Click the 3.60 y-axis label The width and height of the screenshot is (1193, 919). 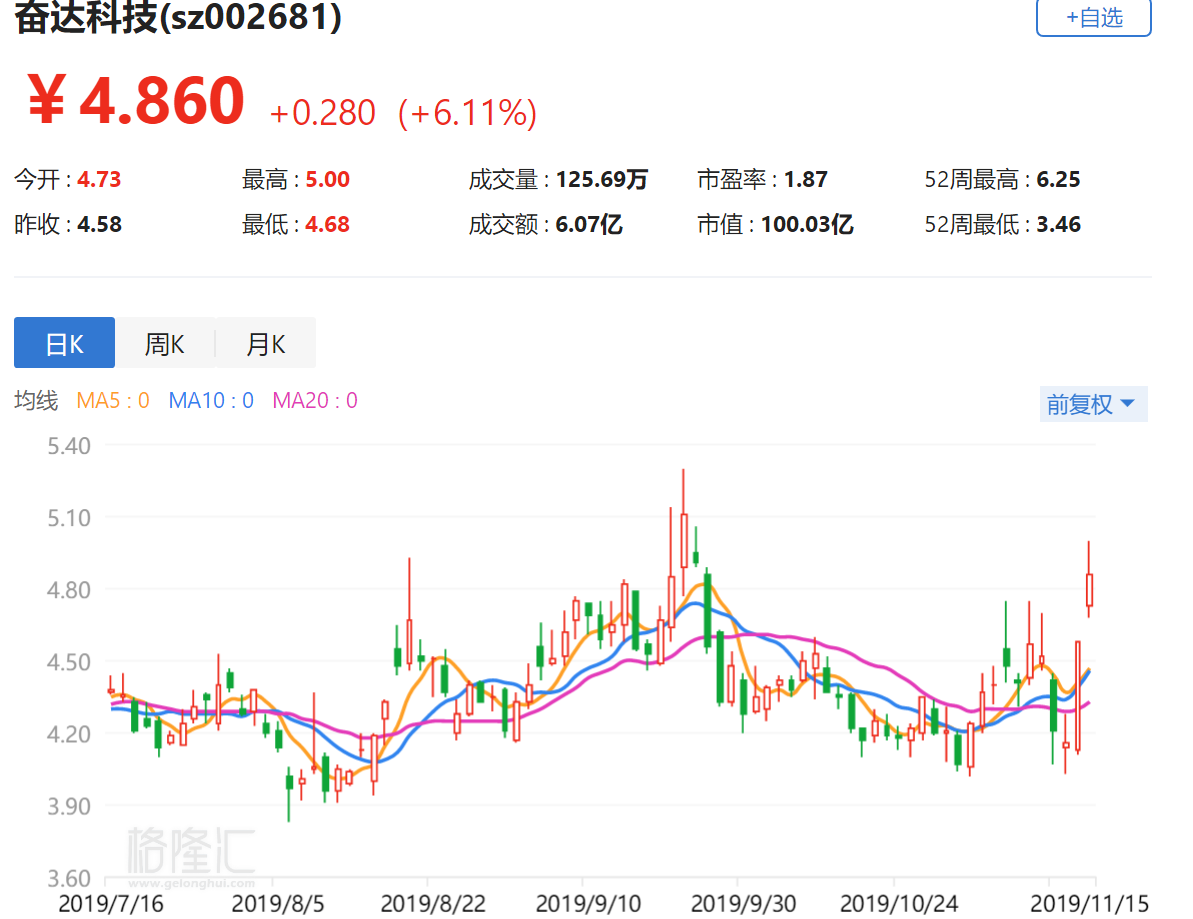(x=68, y=879)
